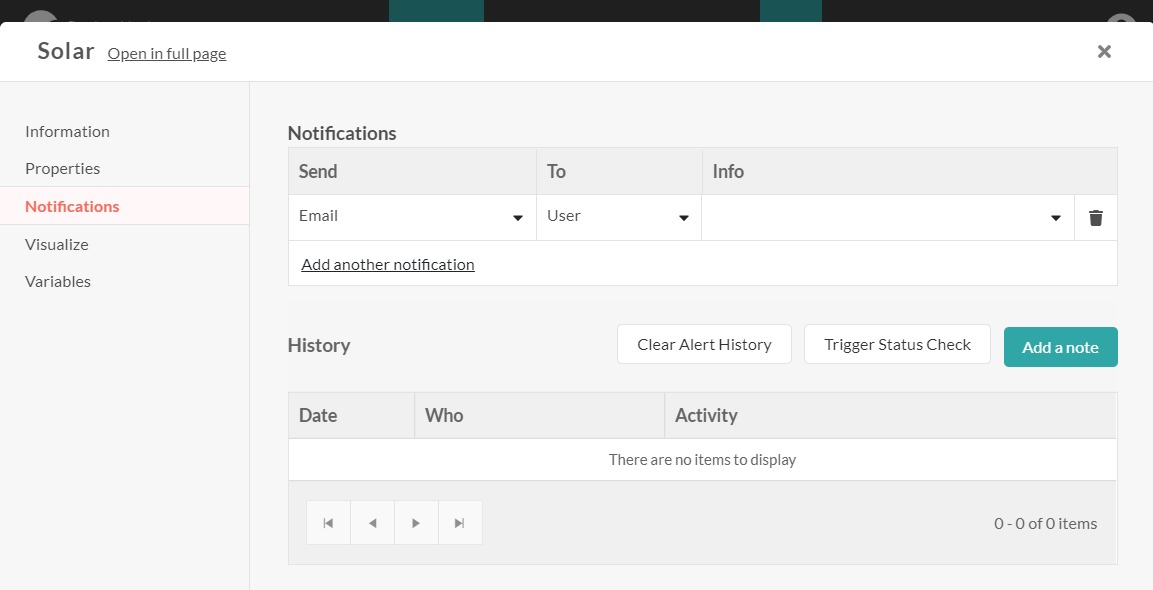
Task: Go to next history page
Action: pyautogui.click(x=416, y=522)
